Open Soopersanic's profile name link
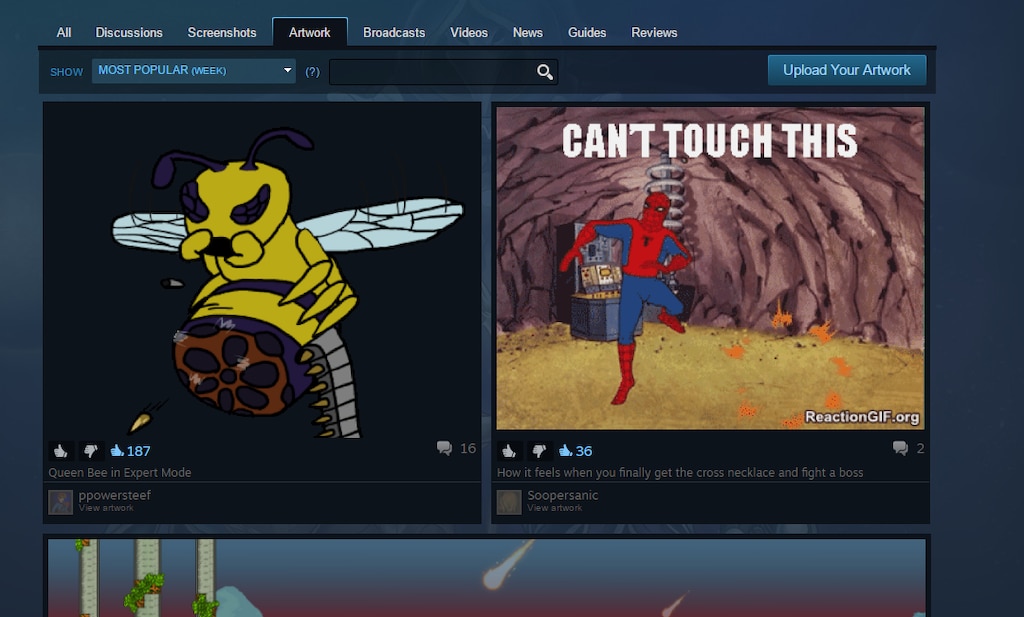The height and width of the screenshot is (617, 1024). (x=562, y=495)
